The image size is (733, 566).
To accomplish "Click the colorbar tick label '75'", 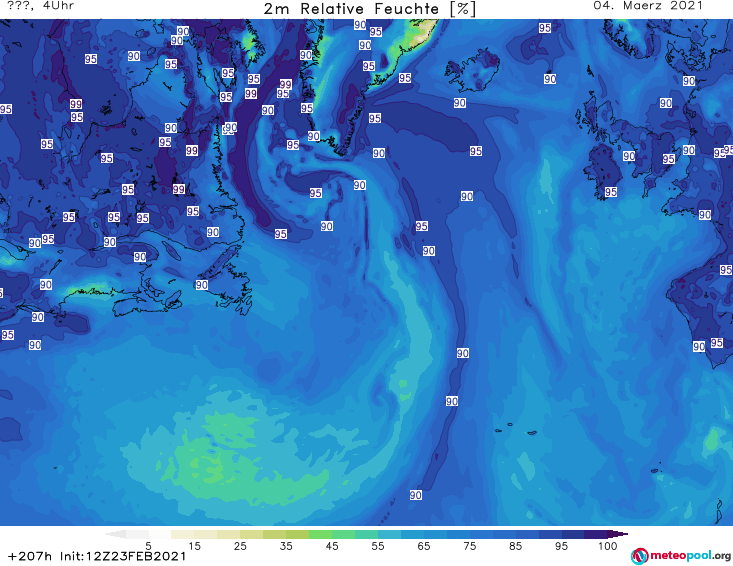I will point(469,546).
